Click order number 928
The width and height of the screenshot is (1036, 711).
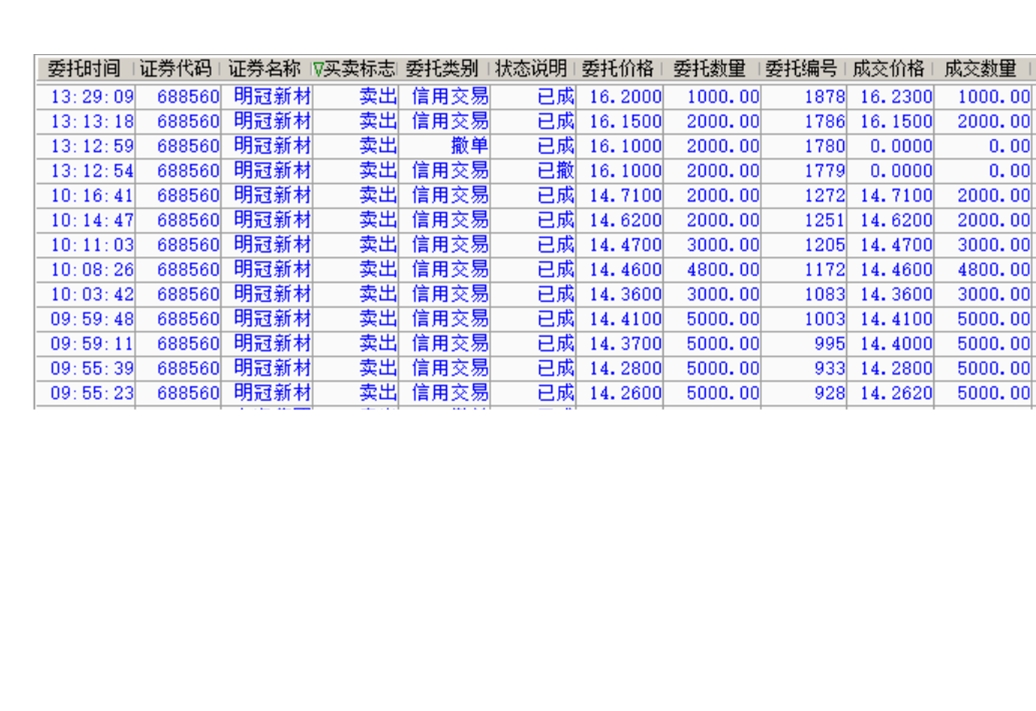coord(830,393)
